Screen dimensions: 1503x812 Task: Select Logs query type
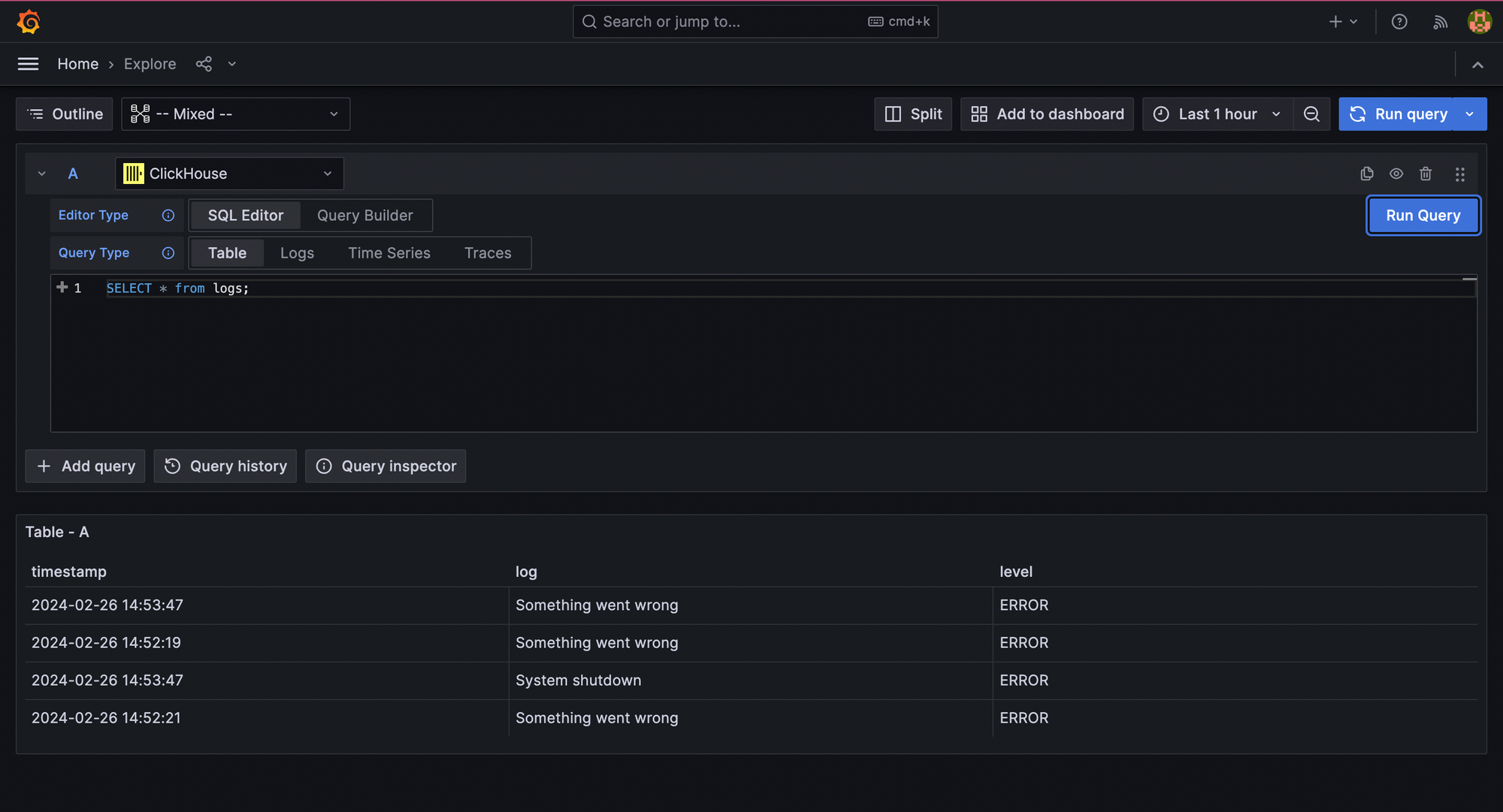click(x=297, y=253)
